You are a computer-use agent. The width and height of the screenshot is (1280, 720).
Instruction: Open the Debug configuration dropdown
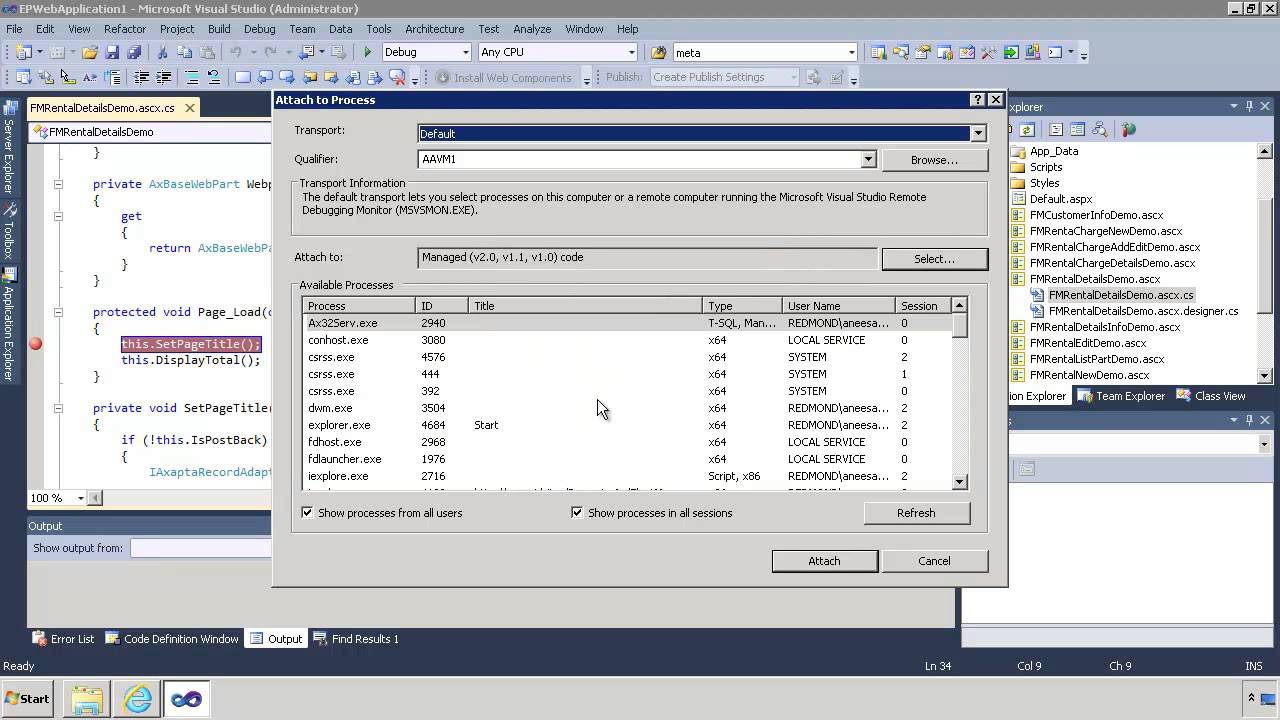tap(465, 52)
